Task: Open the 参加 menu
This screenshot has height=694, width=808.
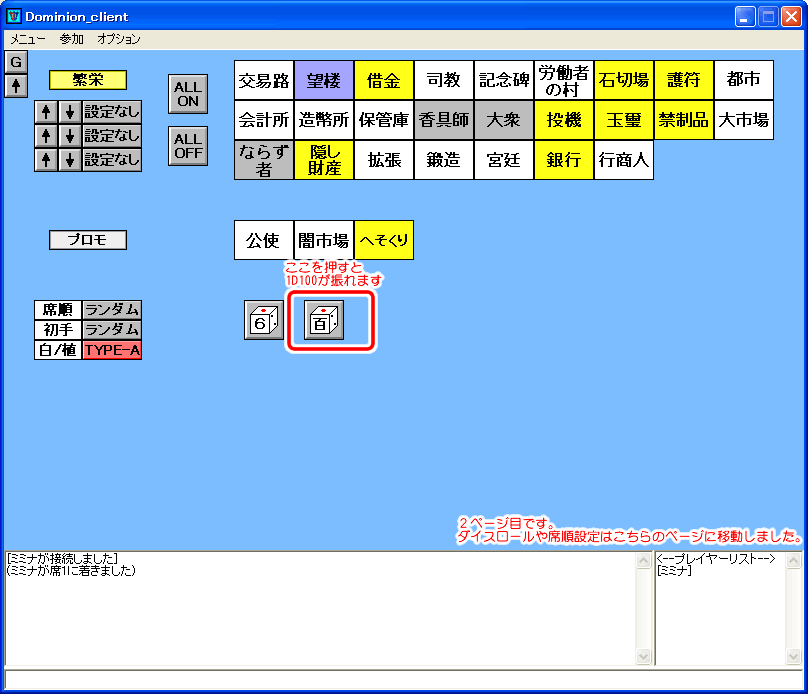Action: (x=71, y=39)
